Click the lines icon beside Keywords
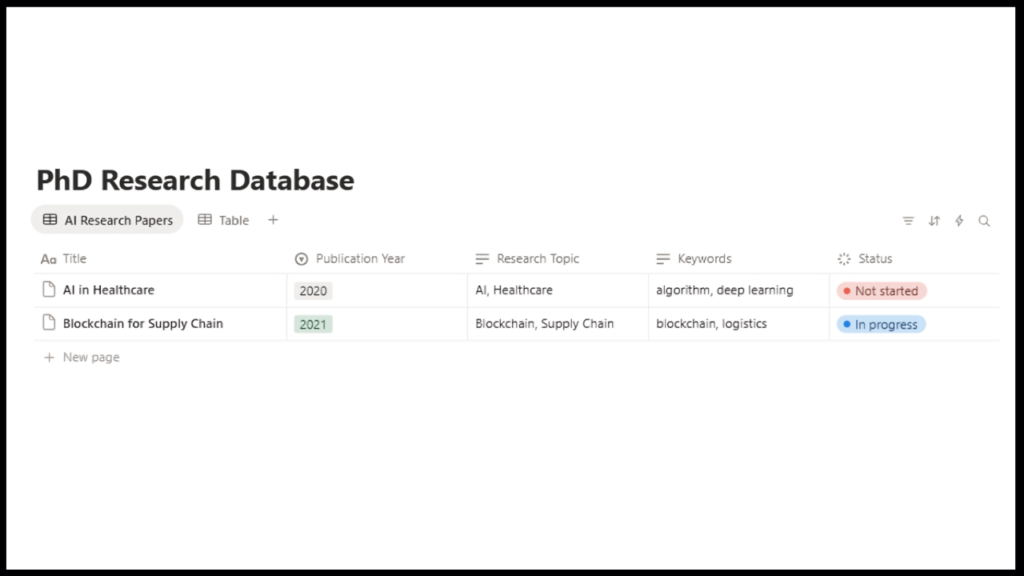Screen dimensions: 1024x576 coord(663,258)
